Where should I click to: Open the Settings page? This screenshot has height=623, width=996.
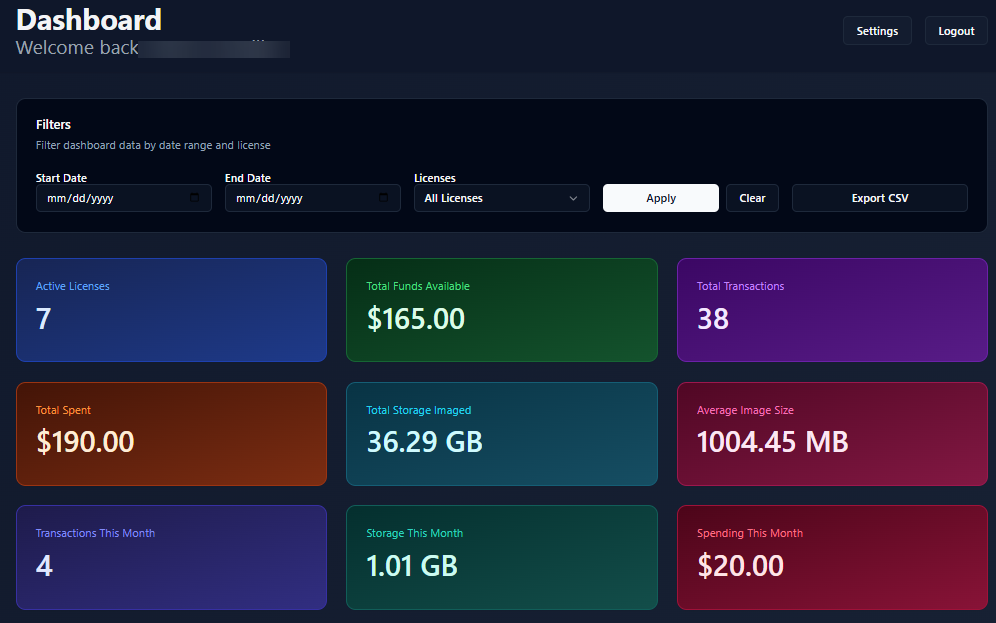pyautogui.click(x=877, y=30)
